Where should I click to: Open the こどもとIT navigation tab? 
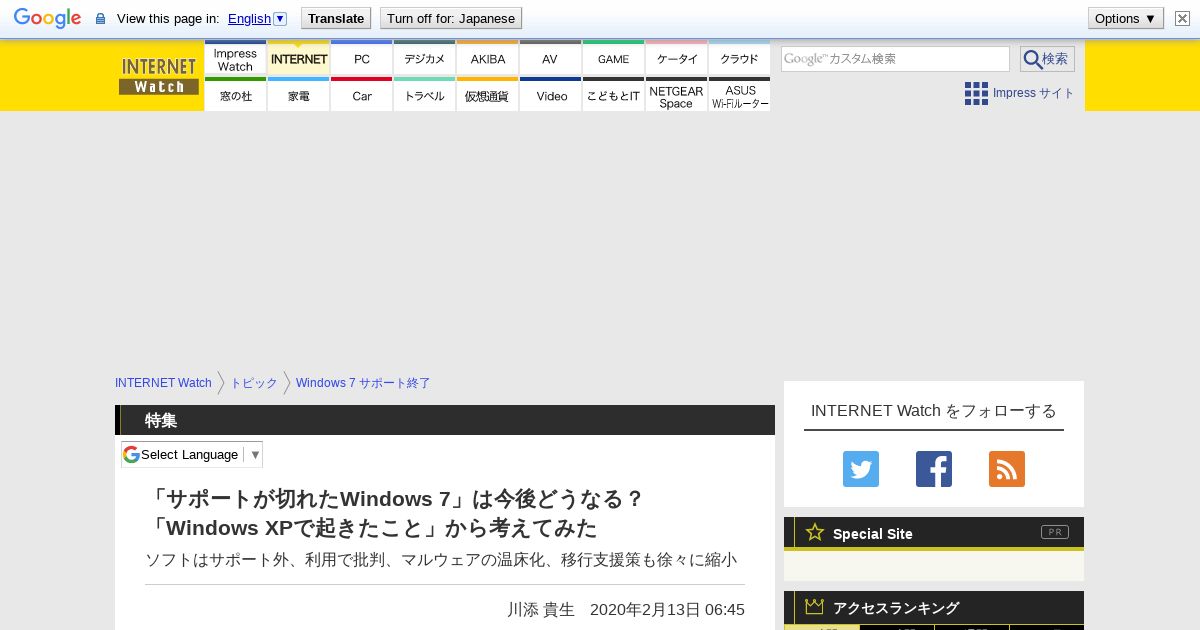tap(613, 95)
